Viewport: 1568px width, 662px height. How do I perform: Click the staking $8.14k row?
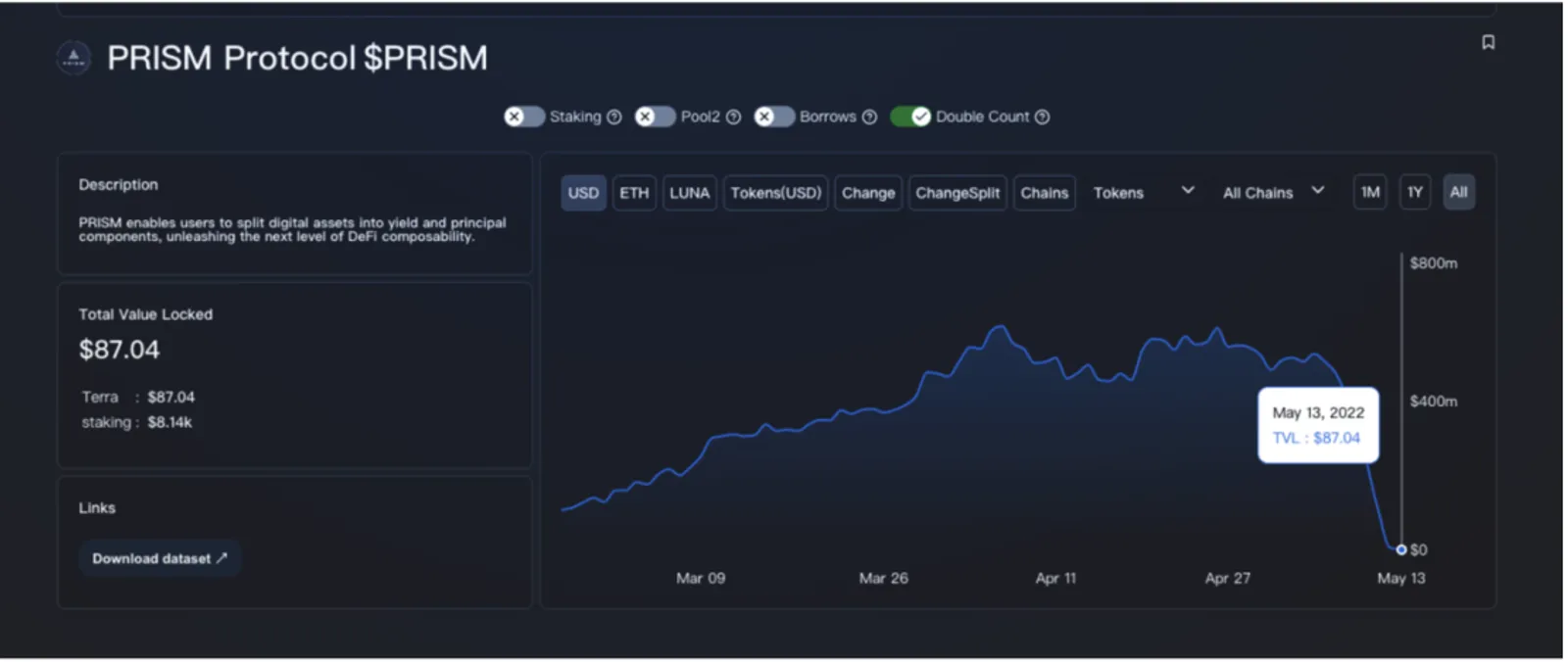[136, 422]
